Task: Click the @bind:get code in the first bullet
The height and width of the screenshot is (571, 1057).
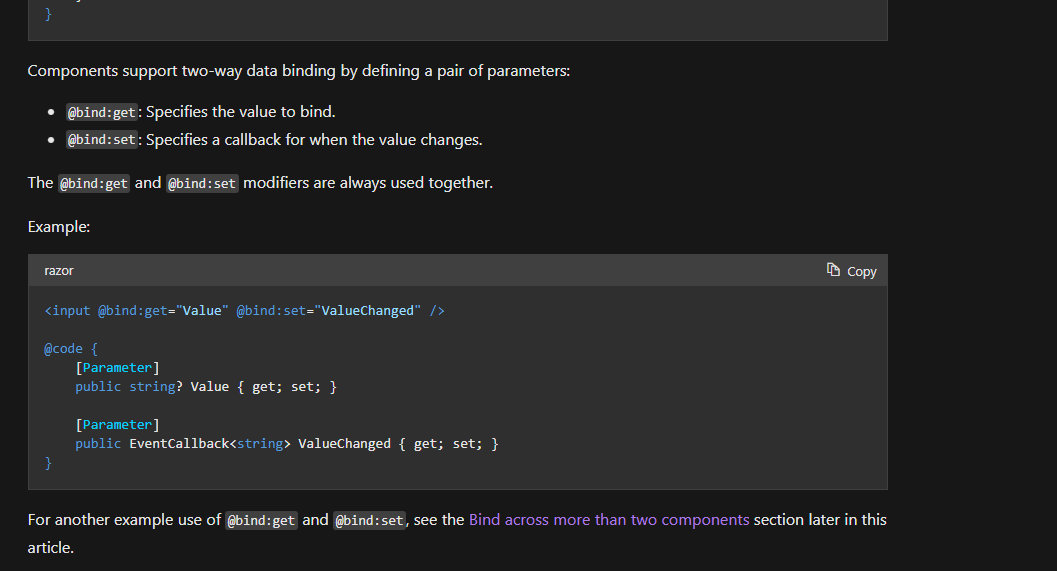Action: point(102,112)
